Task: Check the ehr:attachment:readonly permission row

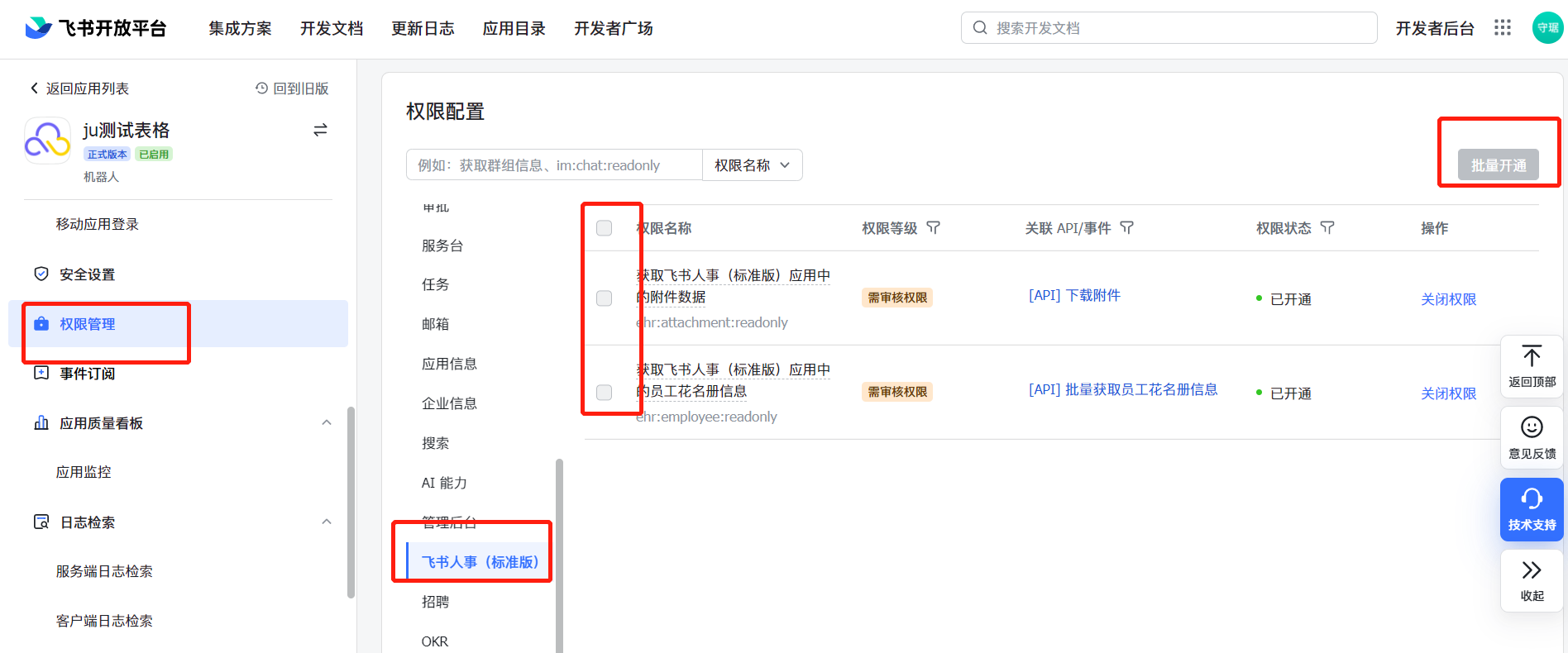Action: (605, 298)
